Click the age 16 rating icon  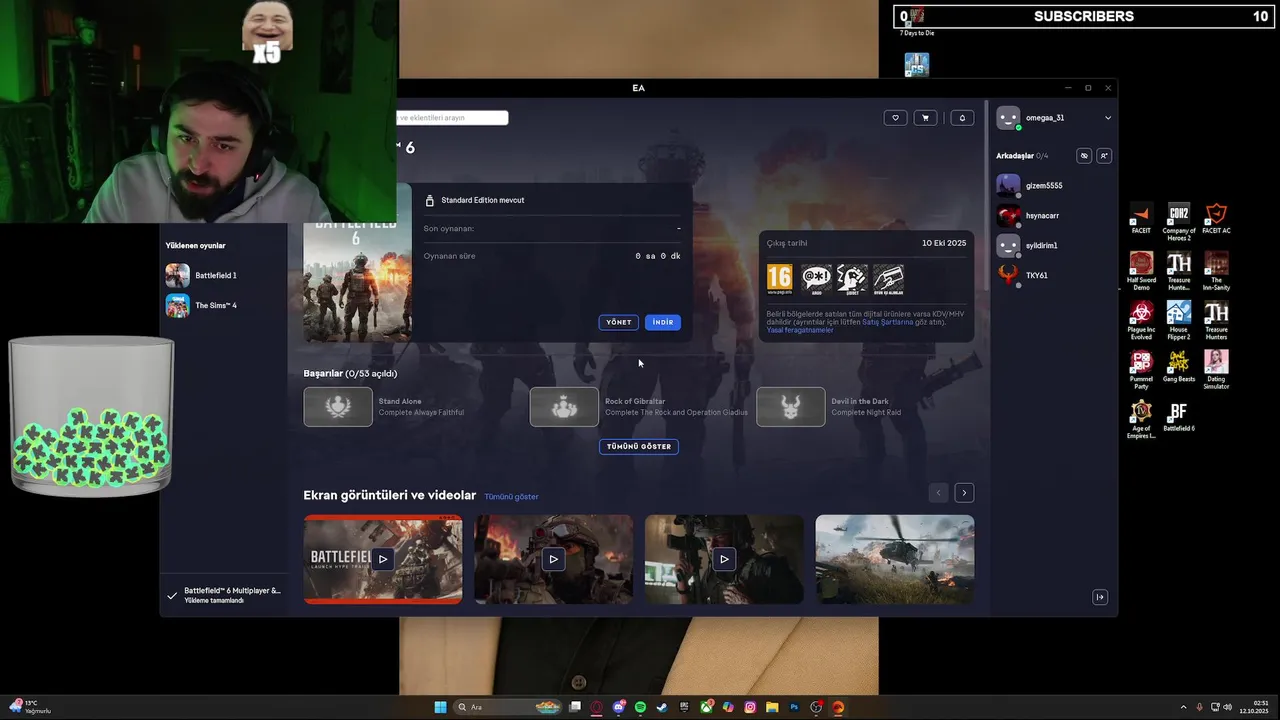(779, 279)
